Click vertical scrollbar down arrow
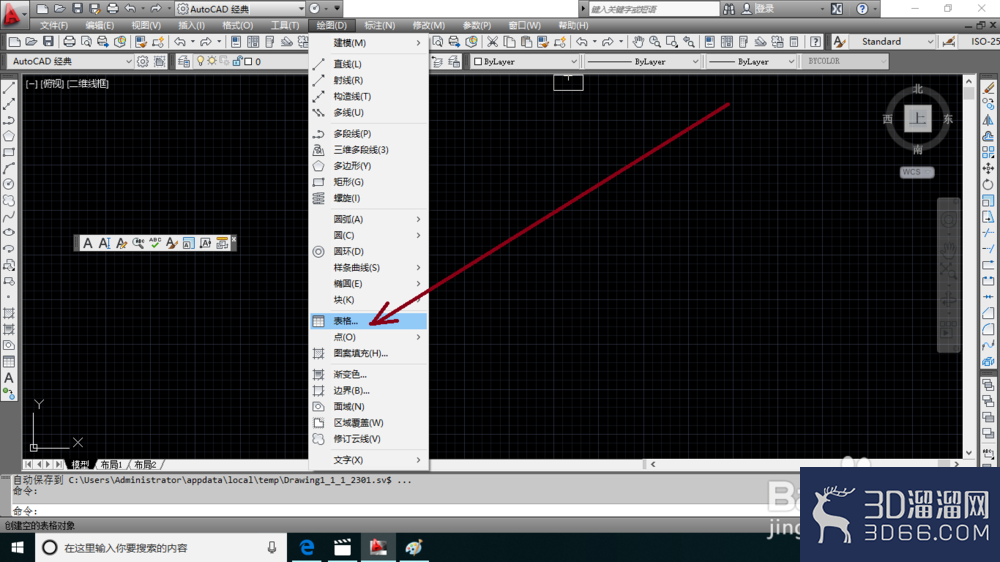 [969, 453]
